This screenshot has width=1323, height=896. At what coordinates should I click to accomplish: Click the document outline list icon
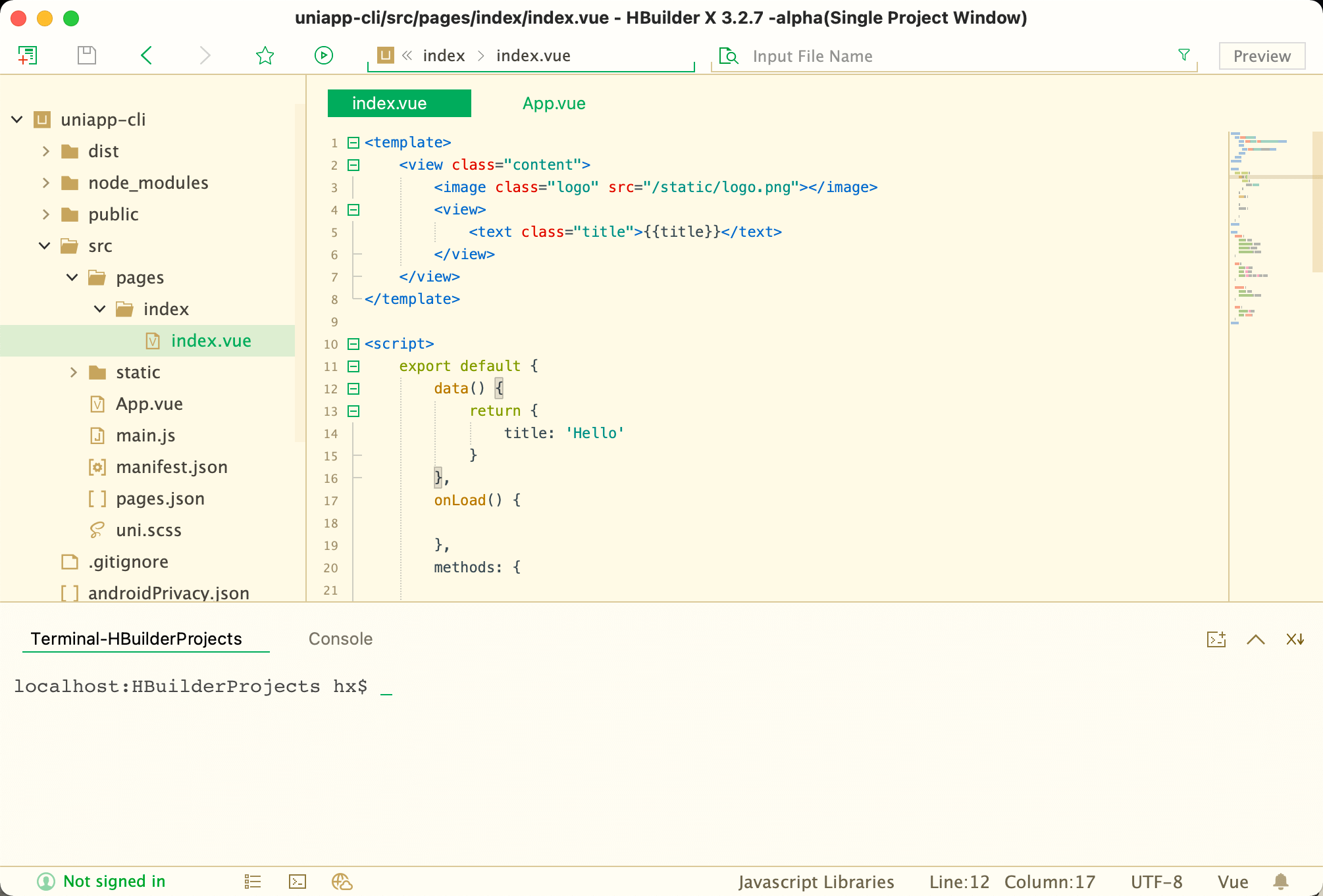253,882
